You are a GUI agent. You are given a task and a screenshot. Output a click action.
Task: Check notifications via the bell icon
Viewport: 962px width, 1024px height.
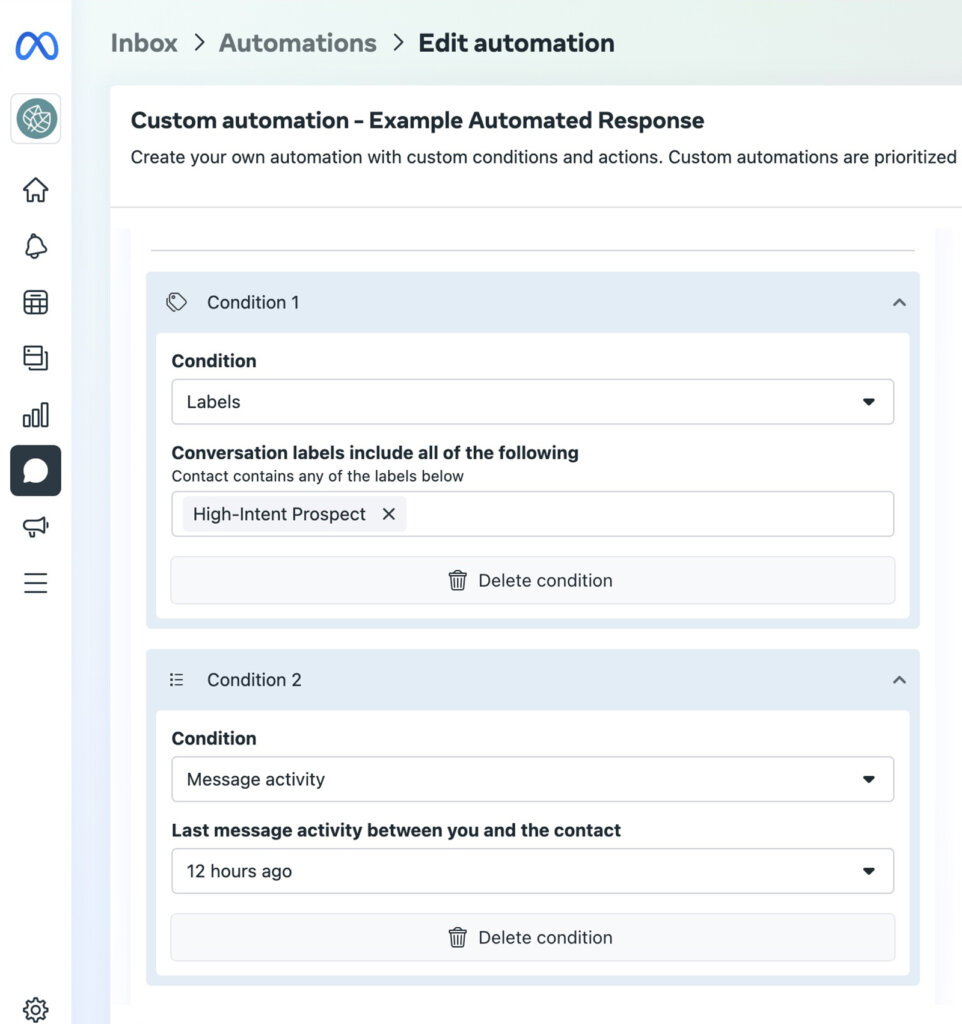coord(35,246)
